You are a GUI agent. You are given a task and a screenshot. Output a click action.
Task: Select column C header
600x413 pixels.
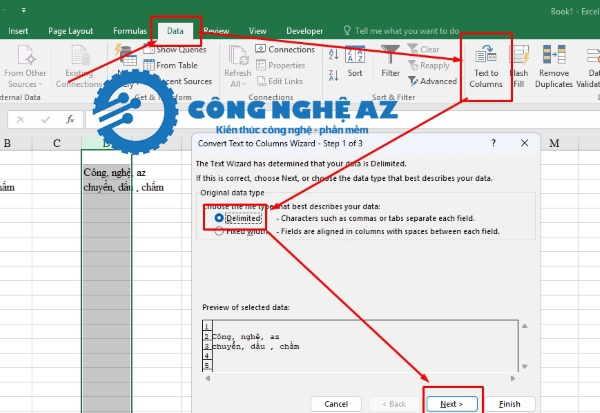click(x=57, y=143)
